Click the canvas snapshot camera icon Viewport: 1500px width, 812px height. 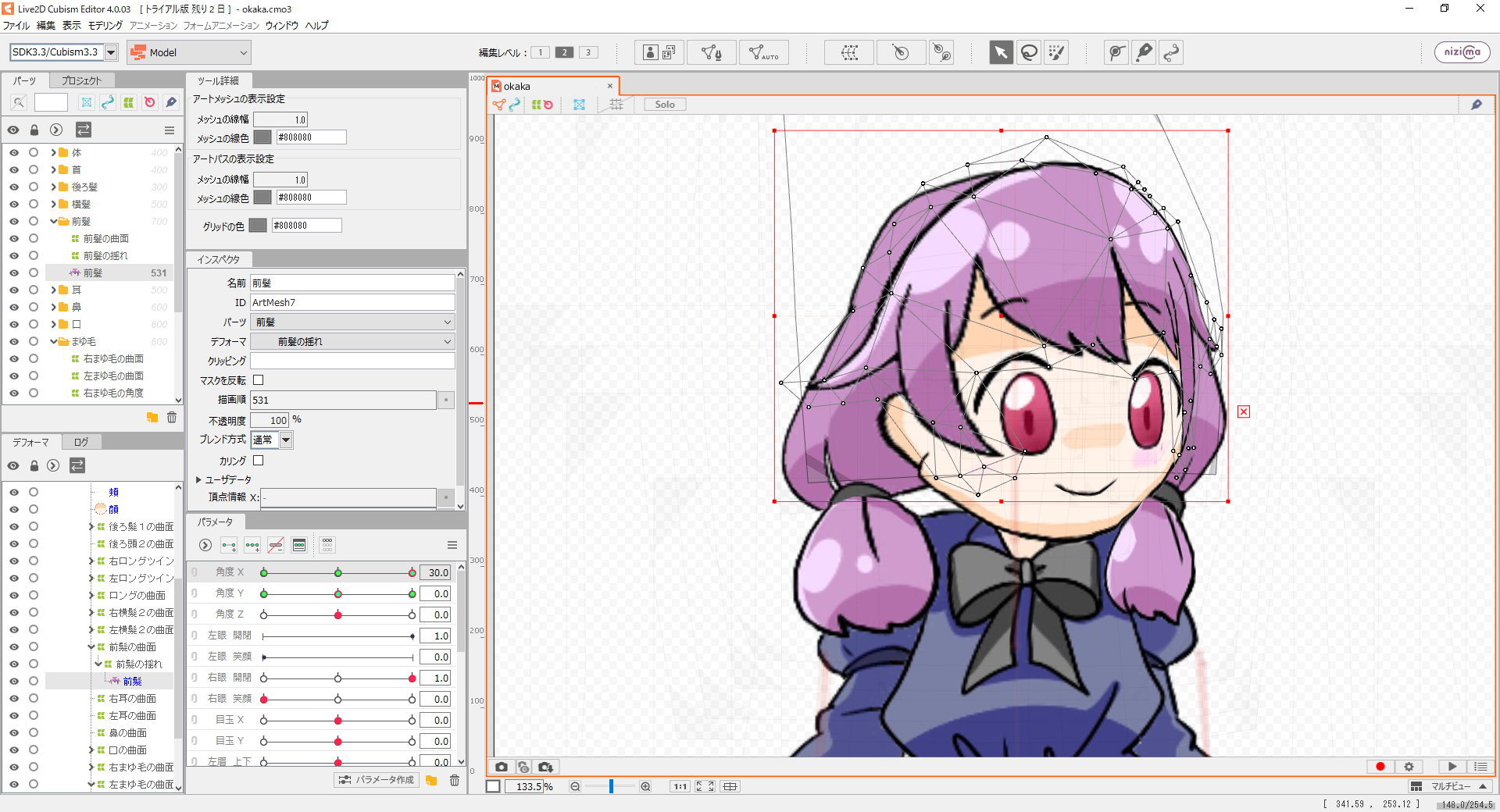[502, 767]
